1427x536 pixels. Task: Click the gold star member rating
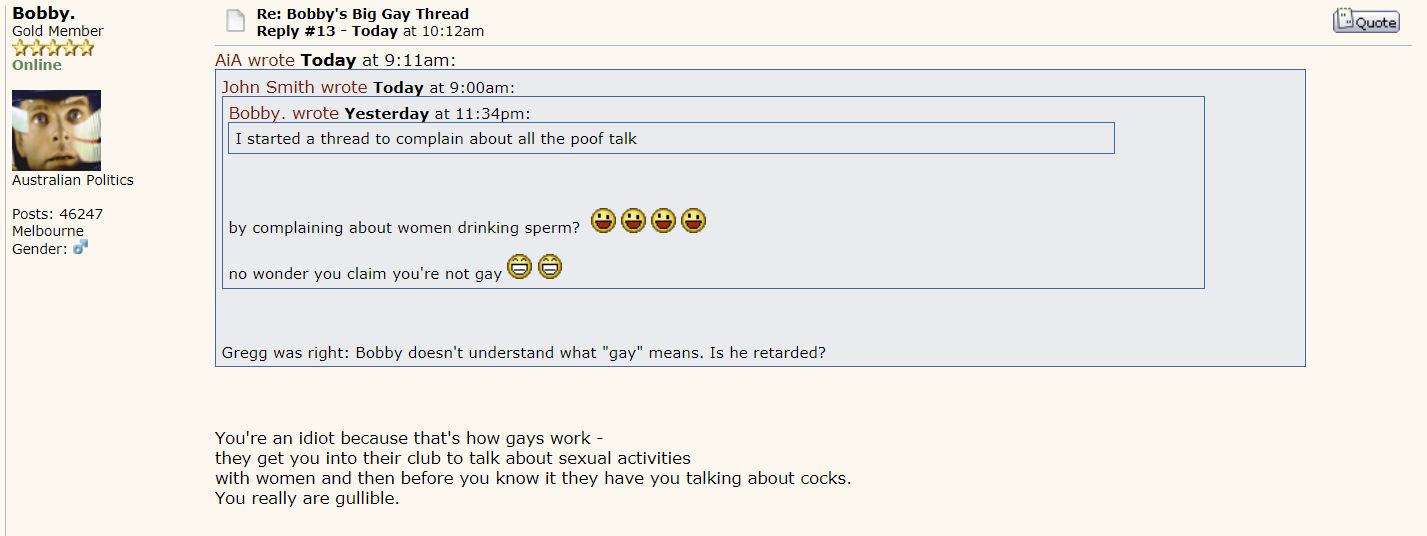click(x=53, y=48)
